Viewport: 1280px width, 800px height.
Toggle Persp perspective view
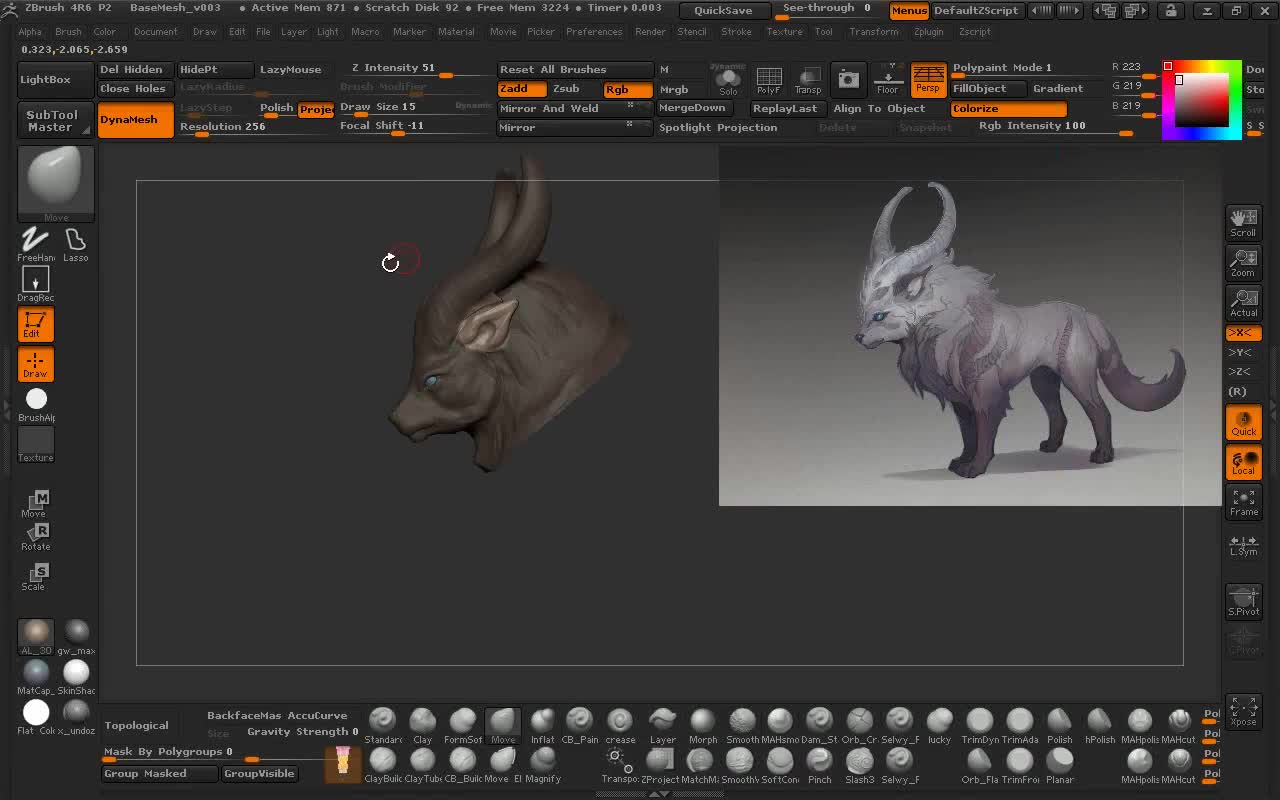tap(928, 79)
